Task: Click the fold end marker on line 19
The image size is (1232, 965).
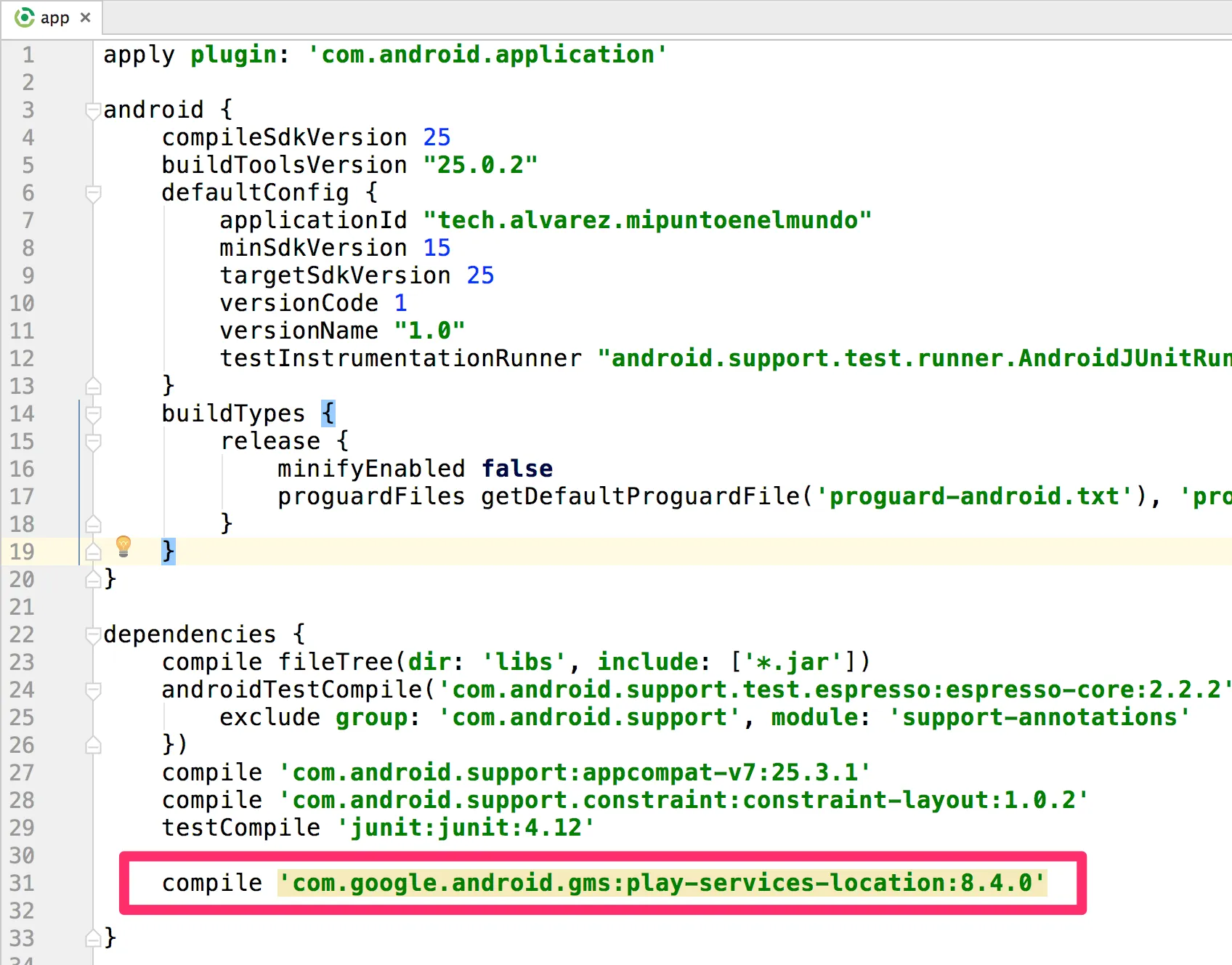Action: click(x=93, y=552)
